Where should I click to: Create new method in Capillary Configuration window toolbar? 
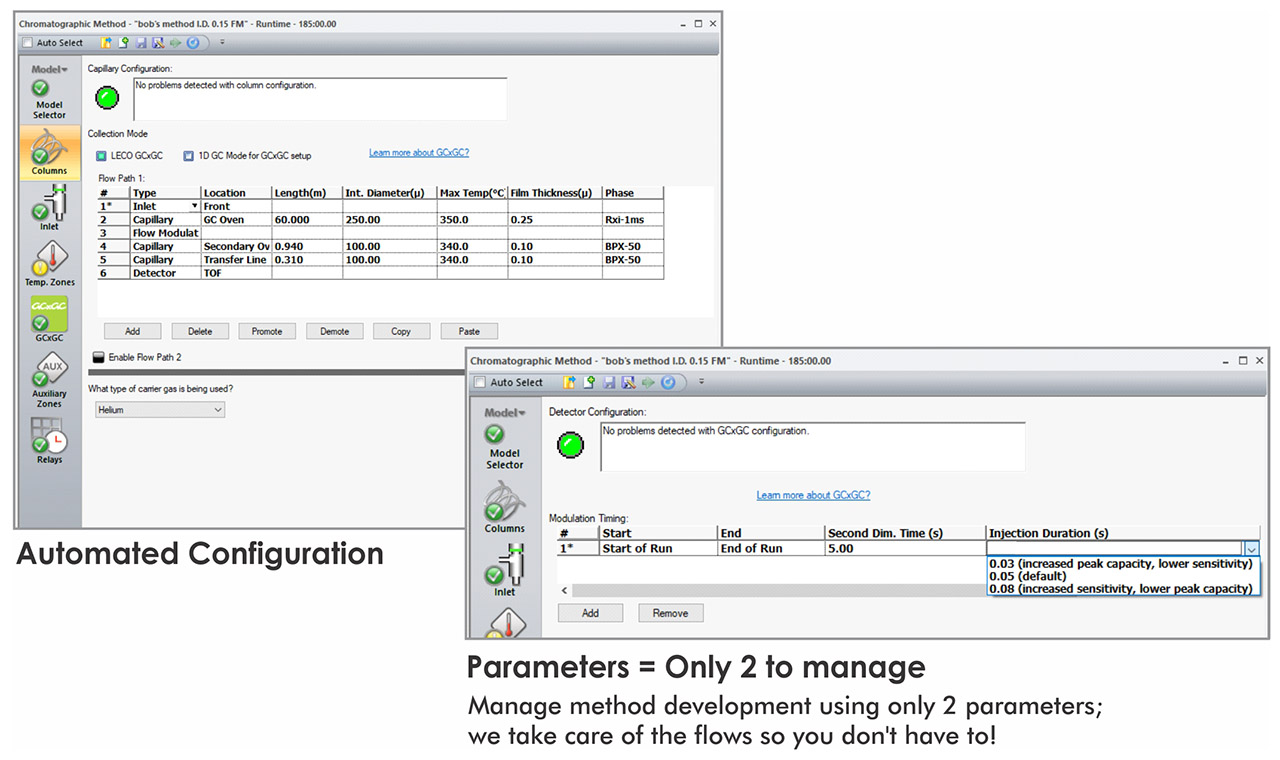click(x=124, y=43)
